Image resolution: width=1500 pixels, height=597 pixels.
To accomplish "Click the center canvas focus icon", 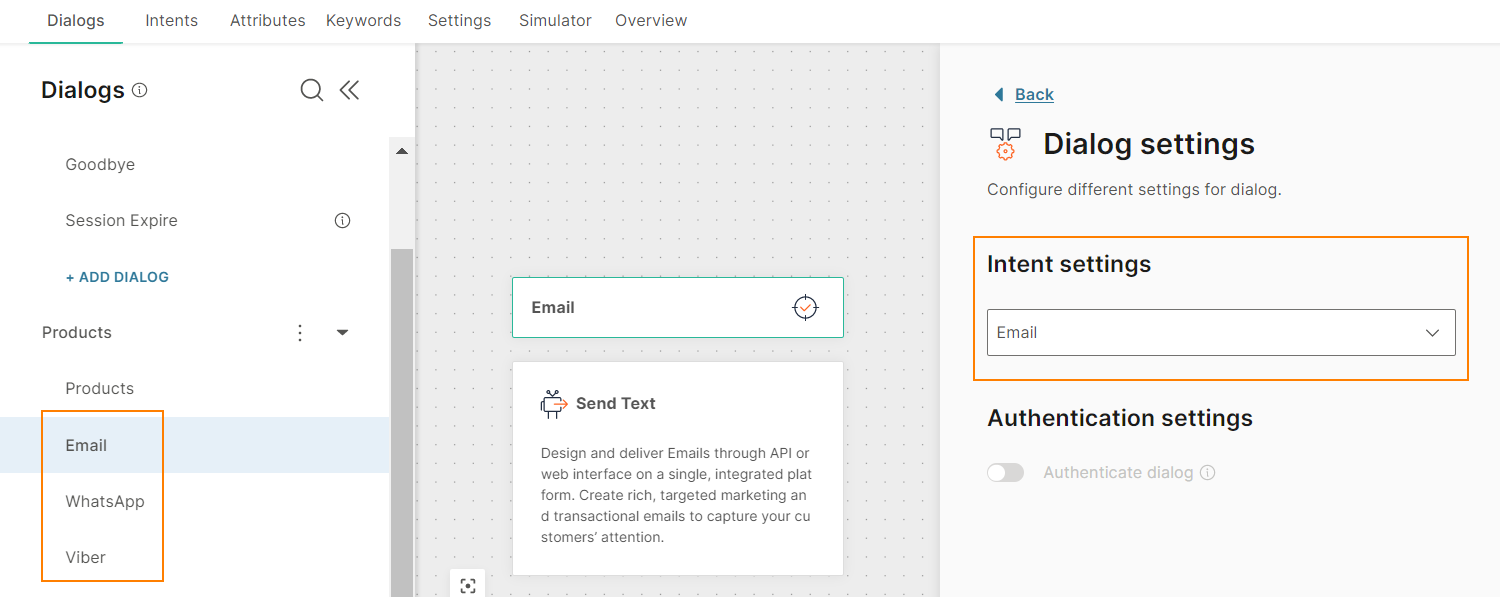I will (x=468, y=586).
